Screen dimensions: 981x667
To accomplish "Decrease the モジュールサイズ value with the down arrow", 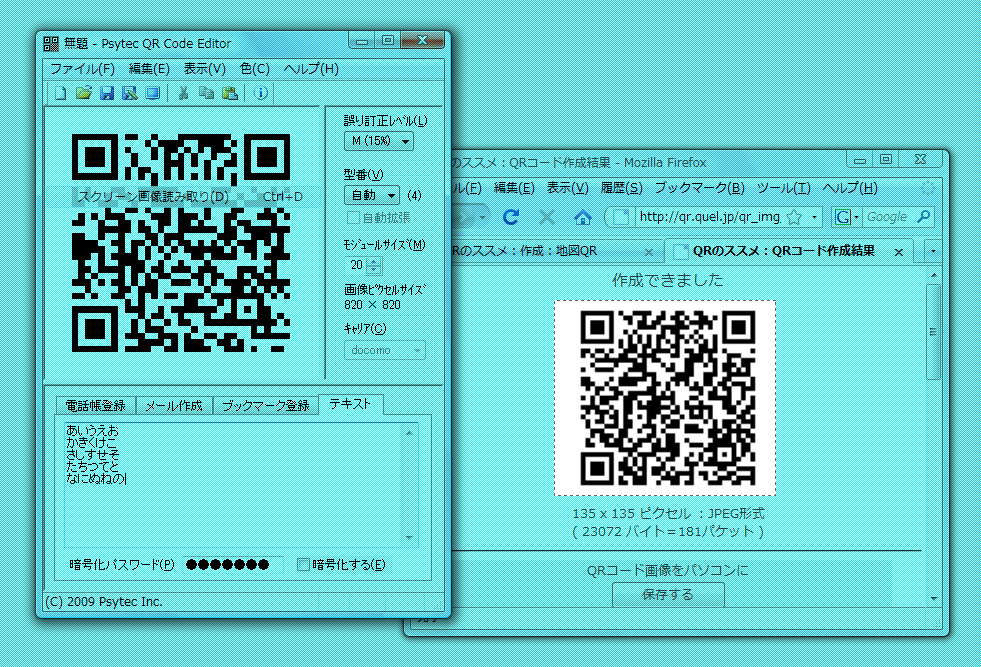I will tap(374, 270).
